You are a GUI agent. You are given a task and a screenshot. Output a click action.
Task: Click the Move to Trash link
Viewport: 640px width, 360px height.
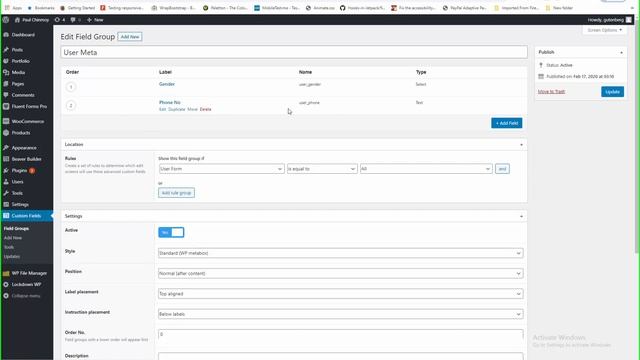[551, 91]
